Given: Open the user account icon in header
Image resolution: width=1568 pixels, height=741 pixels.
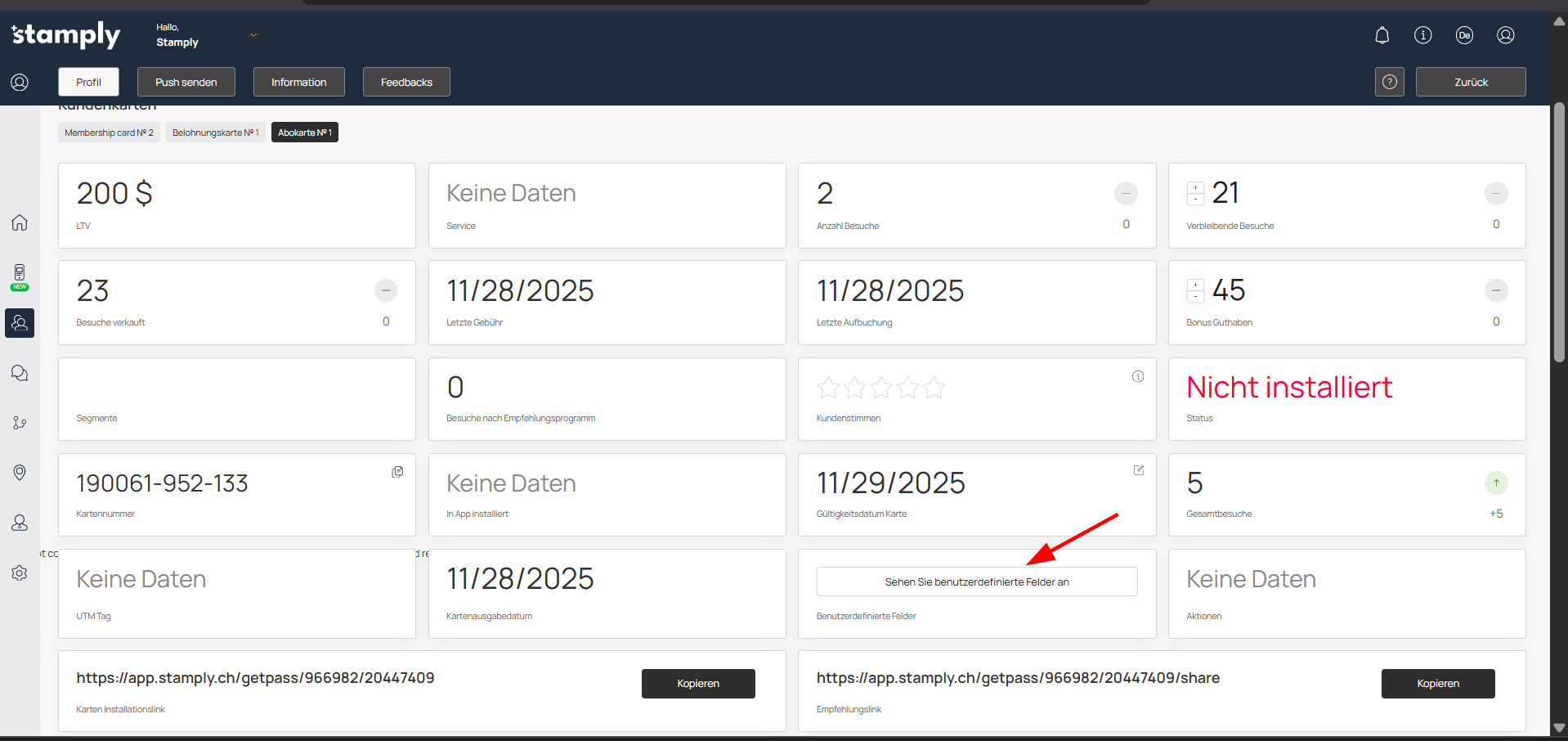Looking at the screenshot, I should (x=1505, y=35).
